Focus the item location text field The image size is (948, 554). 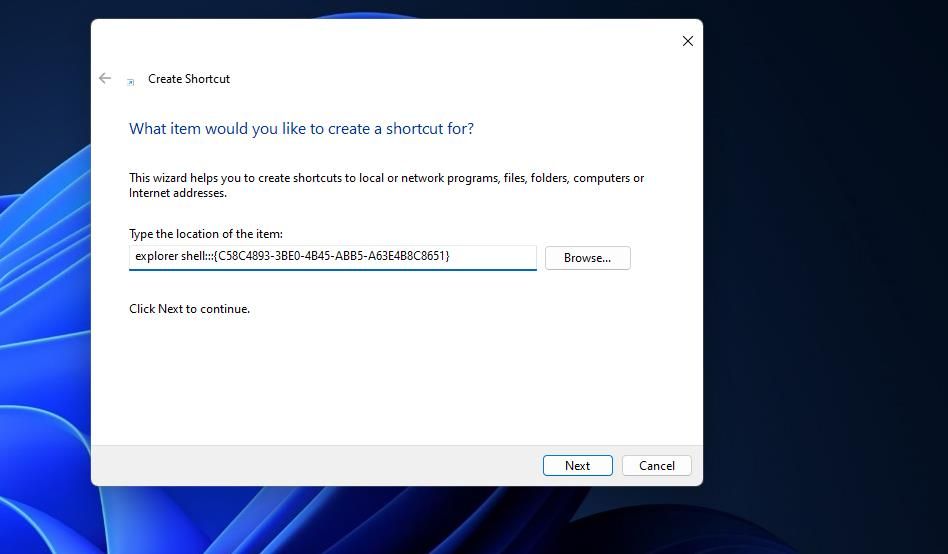coord(333,258)
